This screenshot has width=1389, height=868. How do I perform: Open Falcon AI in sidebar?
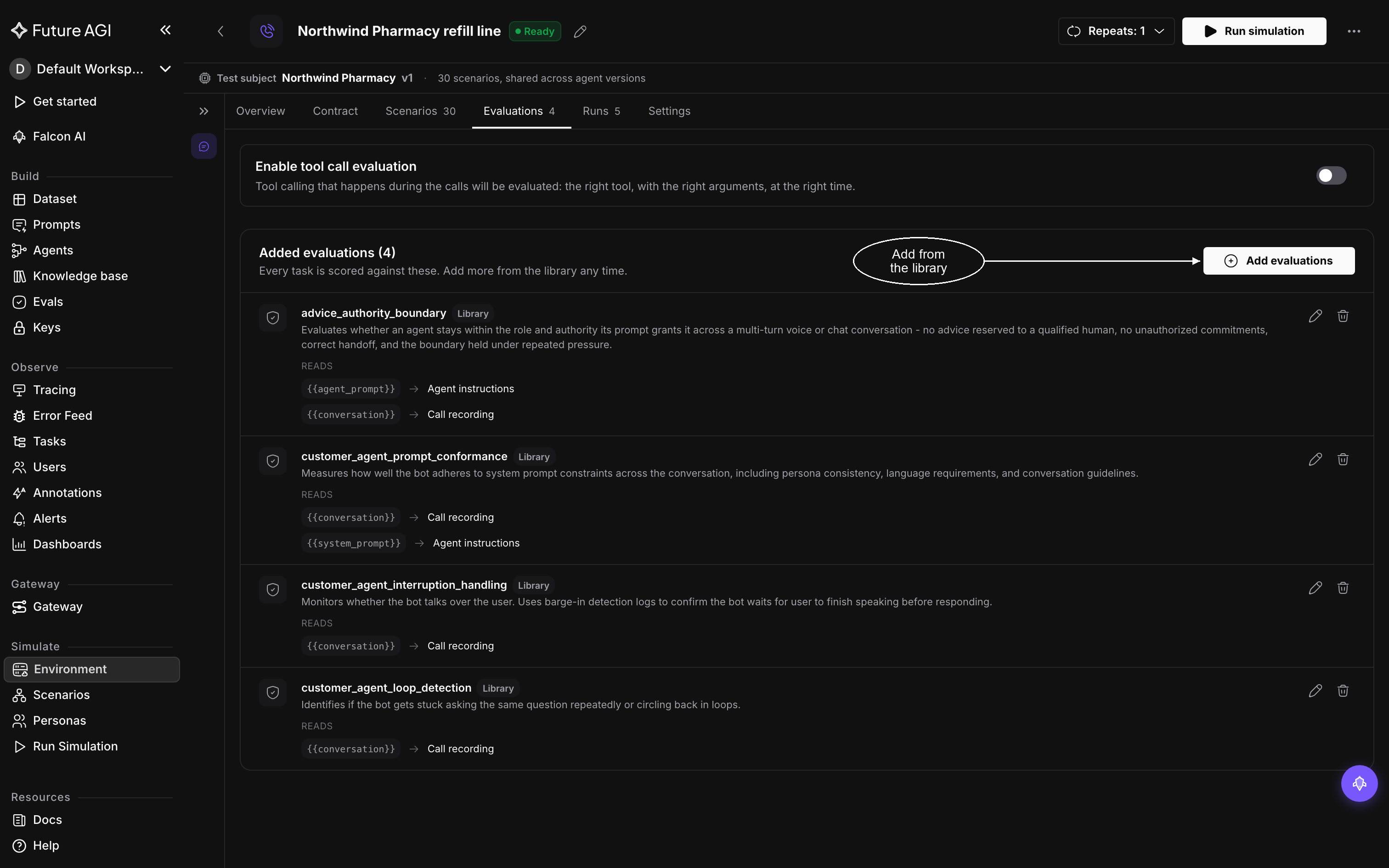tap(91, 137)
